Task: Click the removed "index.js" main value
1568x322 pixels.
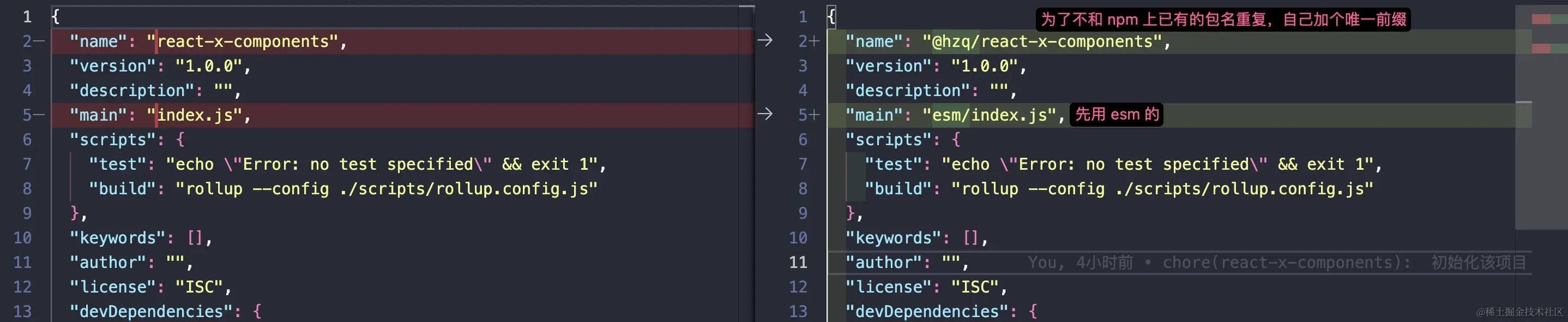Action: 195,115
